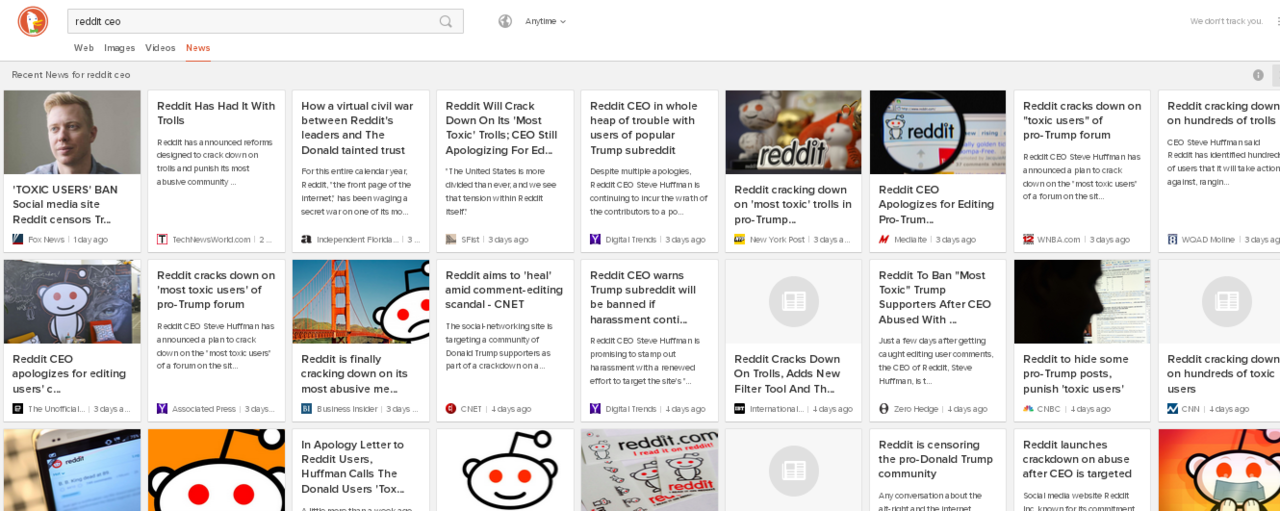1280x511 pixels.
Task: Click 'We don't track you.' text
Action: point(1225,21)
